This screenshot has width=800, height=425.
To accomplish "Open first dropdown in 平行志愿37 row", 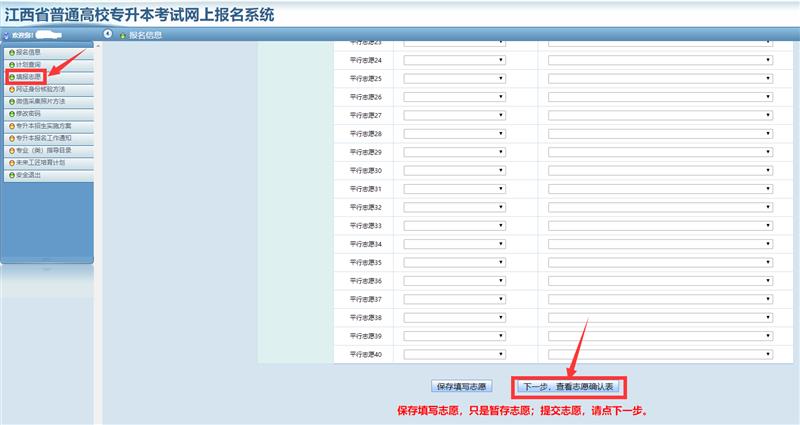I will pyautogui.click(x=455, y=299).
